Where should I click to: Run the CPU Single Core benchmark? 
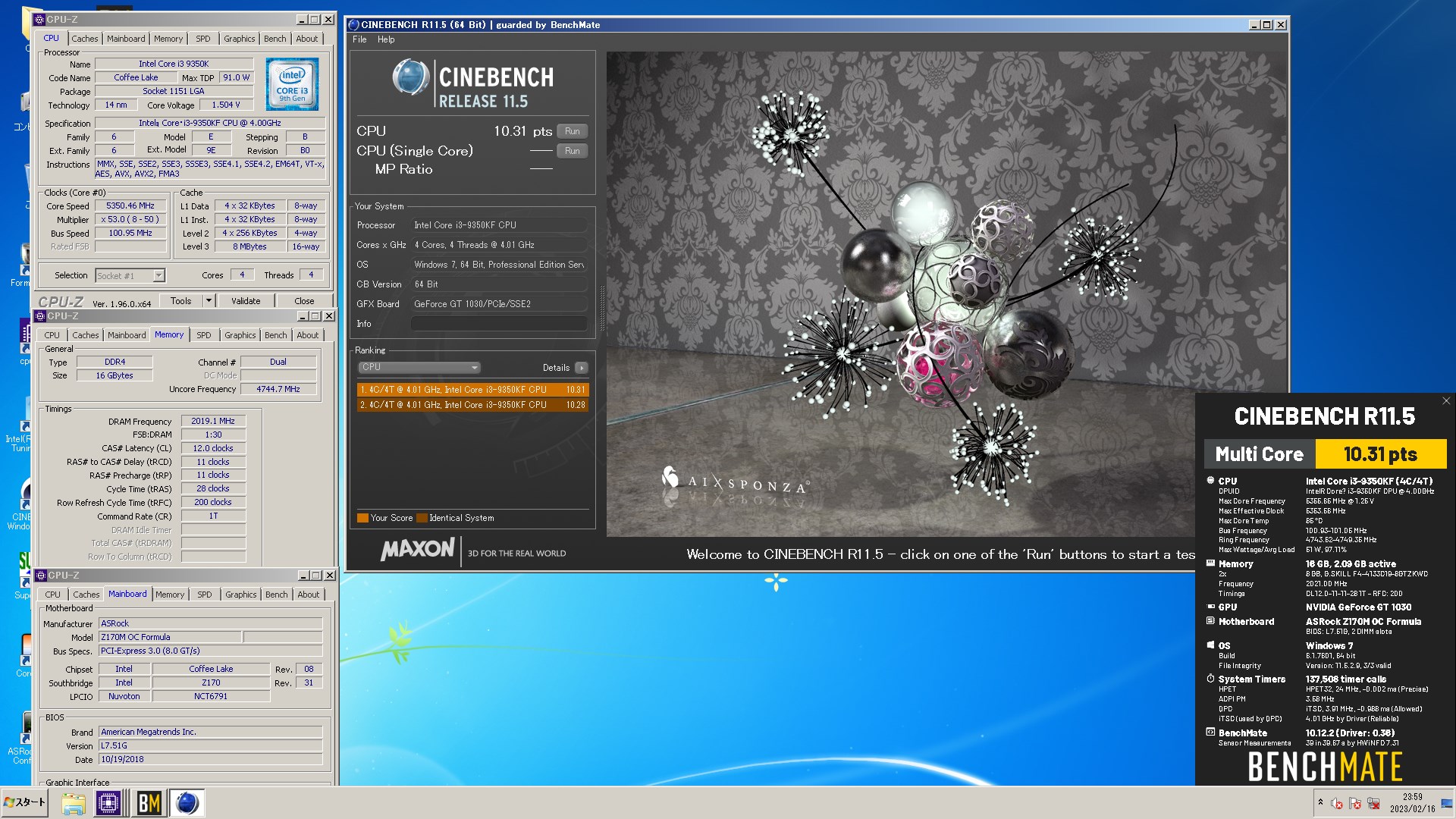pyautogui.click(x=573, y=151)
